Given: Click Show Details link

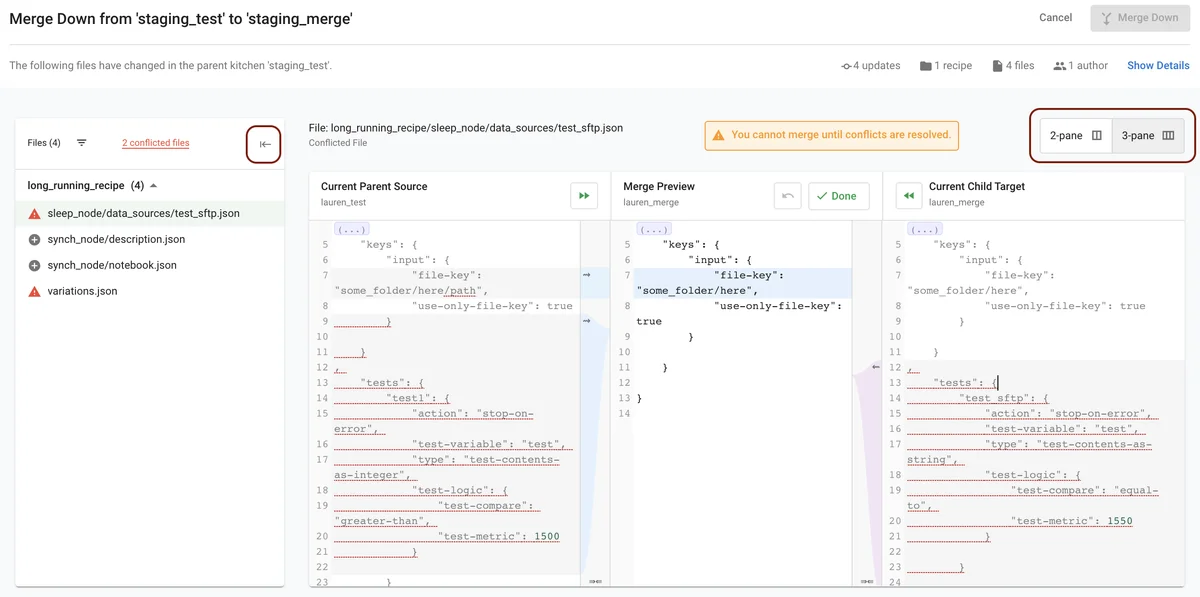Looking at the screenshot, I should click(x=1158, y=66).
